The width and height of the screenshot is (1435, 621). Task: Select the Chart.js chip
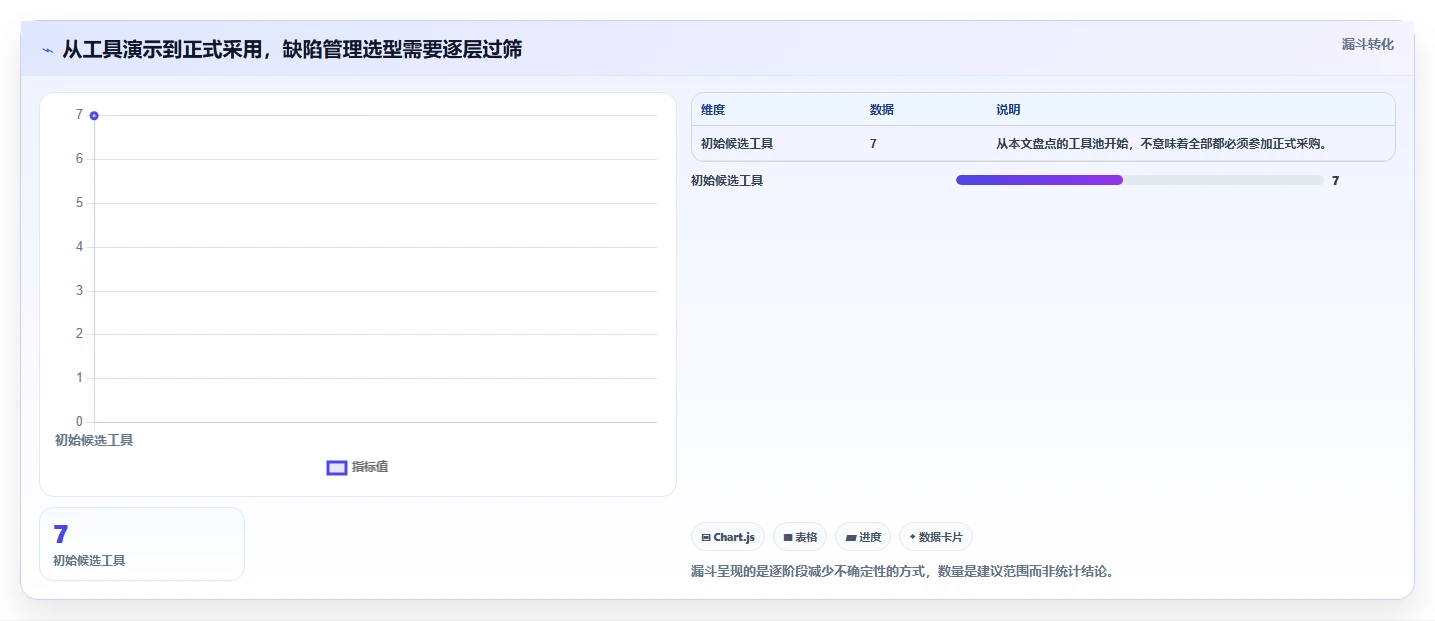[x=728, y=537]
